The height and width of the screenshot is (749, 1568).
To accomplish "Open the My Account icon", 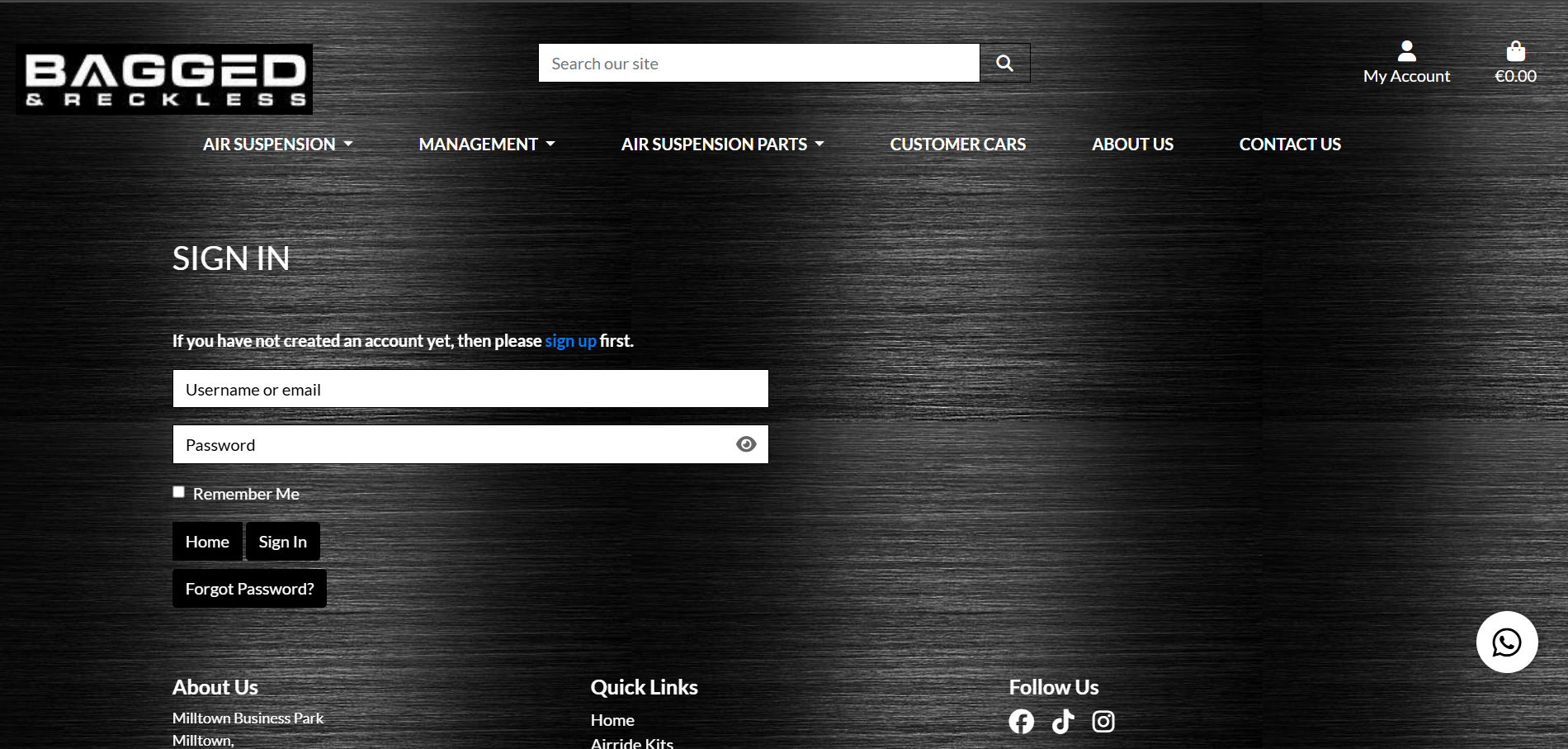I will pos(1405,51).
